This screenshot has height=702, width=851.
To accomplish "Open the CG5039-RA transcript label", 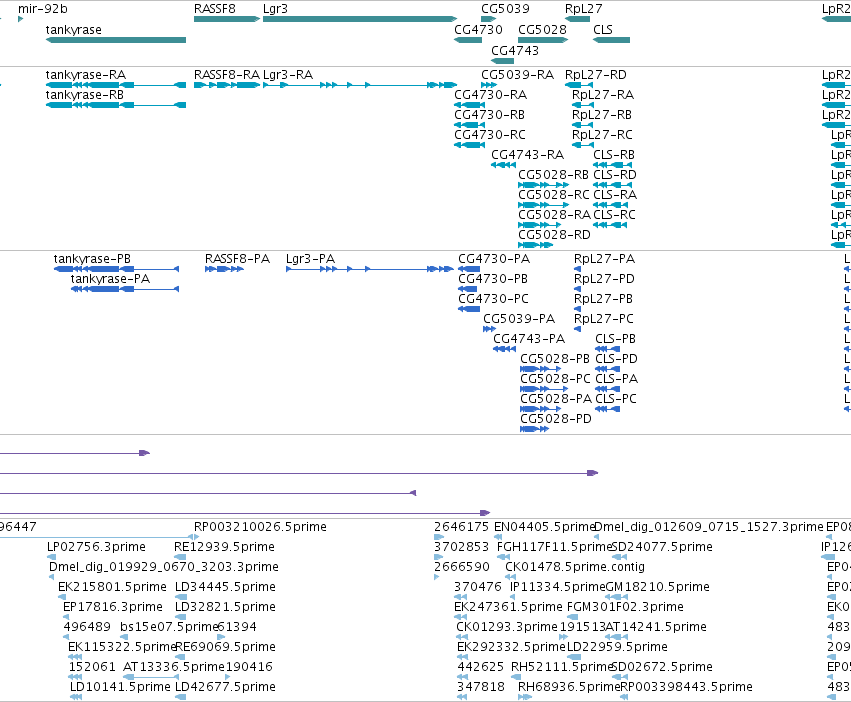I will pos(517,74).
